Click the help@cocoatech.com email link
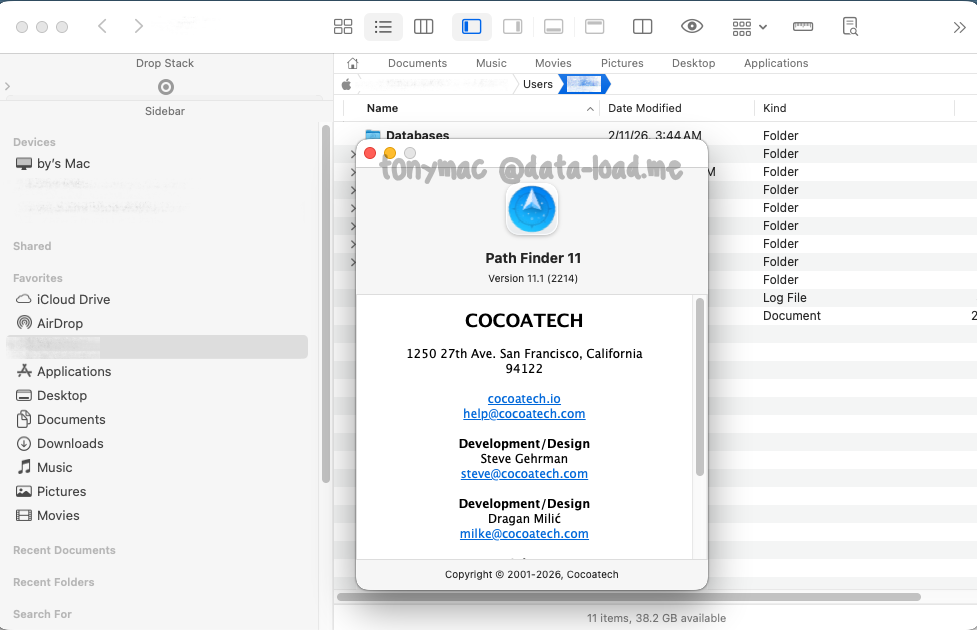This screenshot has width=977, height=630. 524,414
